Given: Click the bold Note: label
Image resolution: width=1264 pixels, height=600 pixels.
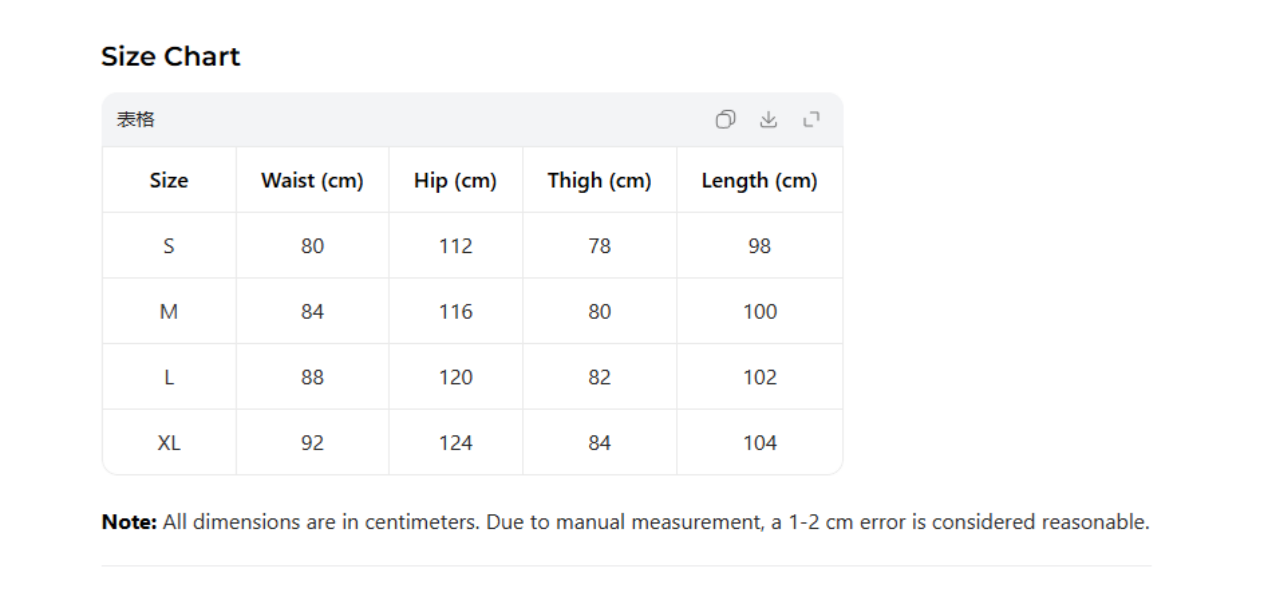Looking at the screenshot, I should click(129, 522).
